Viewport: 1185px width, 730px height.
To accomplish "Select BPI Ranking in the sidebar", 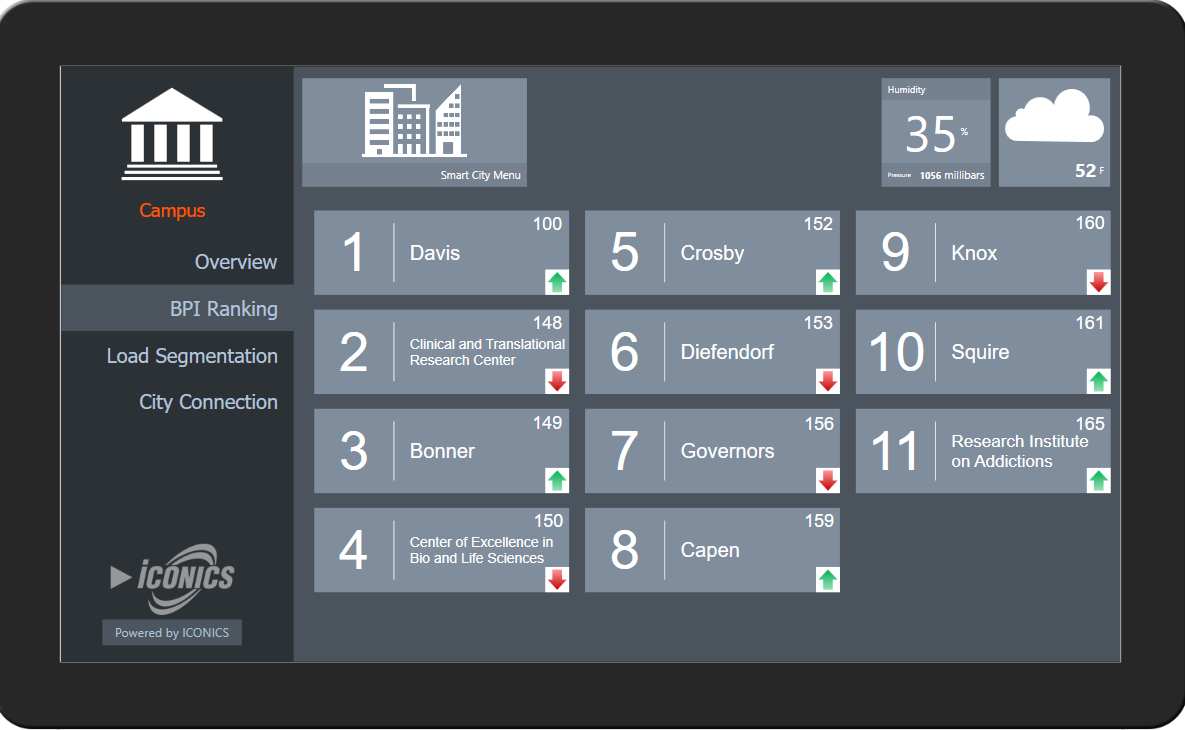I will tap(223, 309).
